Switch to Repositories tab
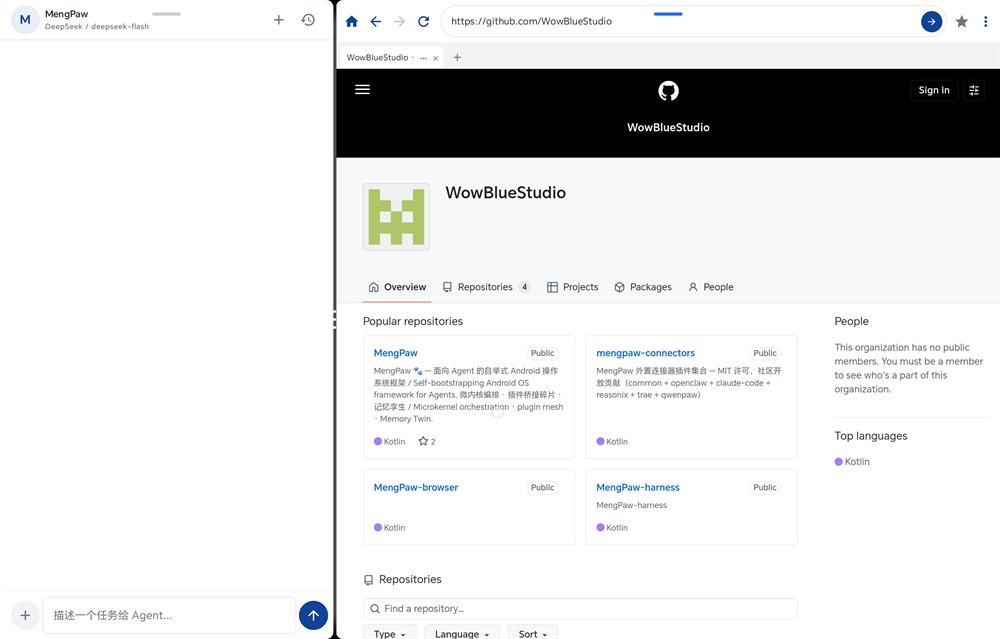Image resolution: width=1000 pixels, height=639 pixels. 487,287
